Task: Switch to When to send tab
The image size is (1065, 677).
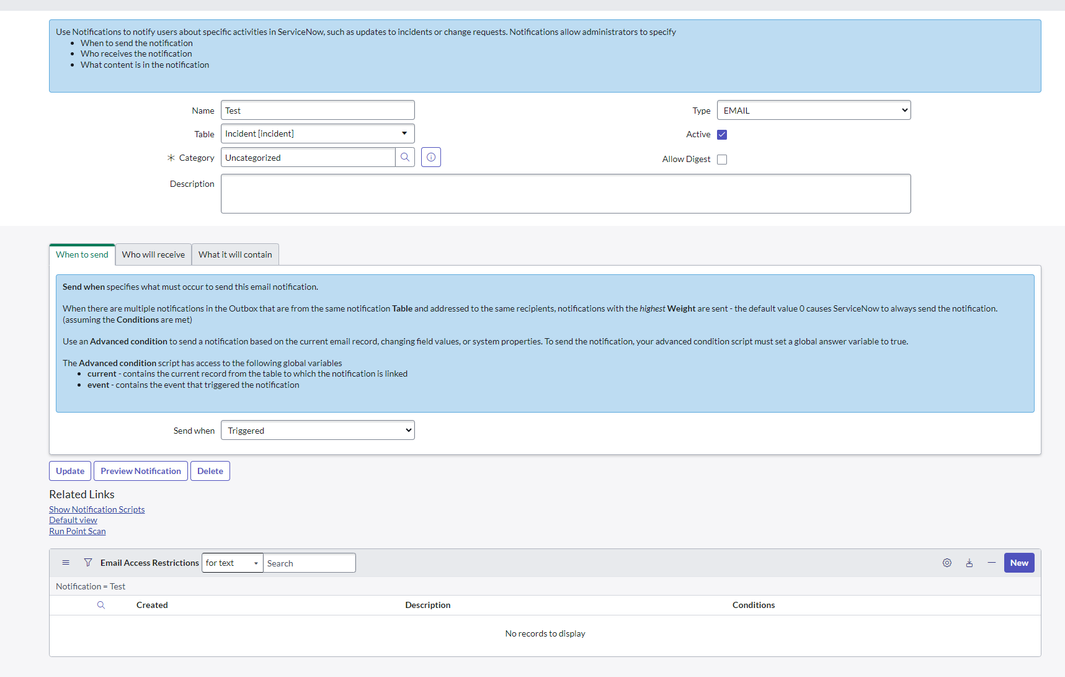Action: tap(82, 255)
